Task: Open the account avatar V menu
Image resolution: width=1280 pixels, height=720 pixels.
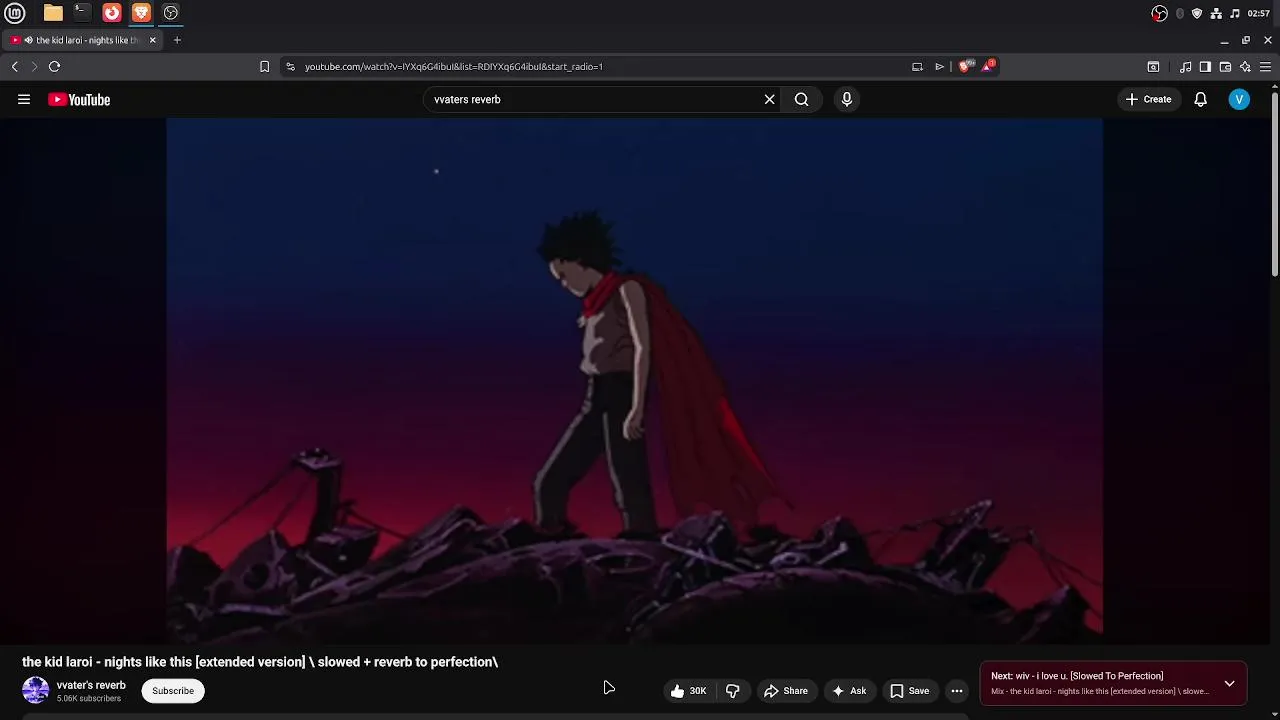Action: point(1239,99)
